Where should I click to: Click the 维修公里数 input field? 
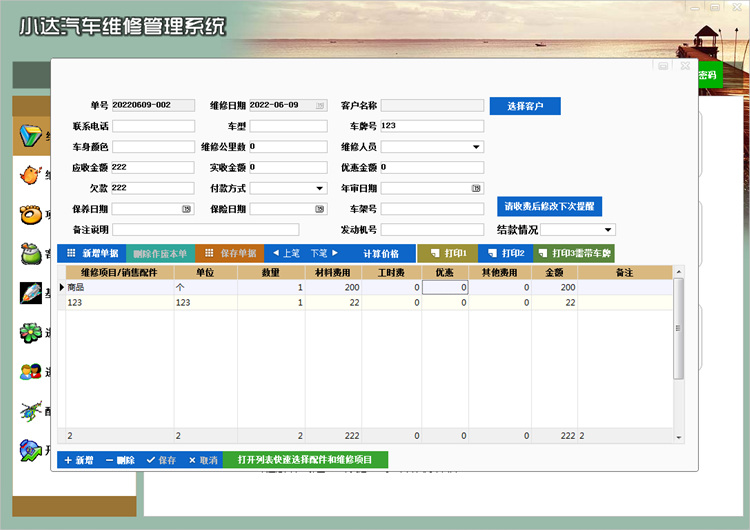288,147
